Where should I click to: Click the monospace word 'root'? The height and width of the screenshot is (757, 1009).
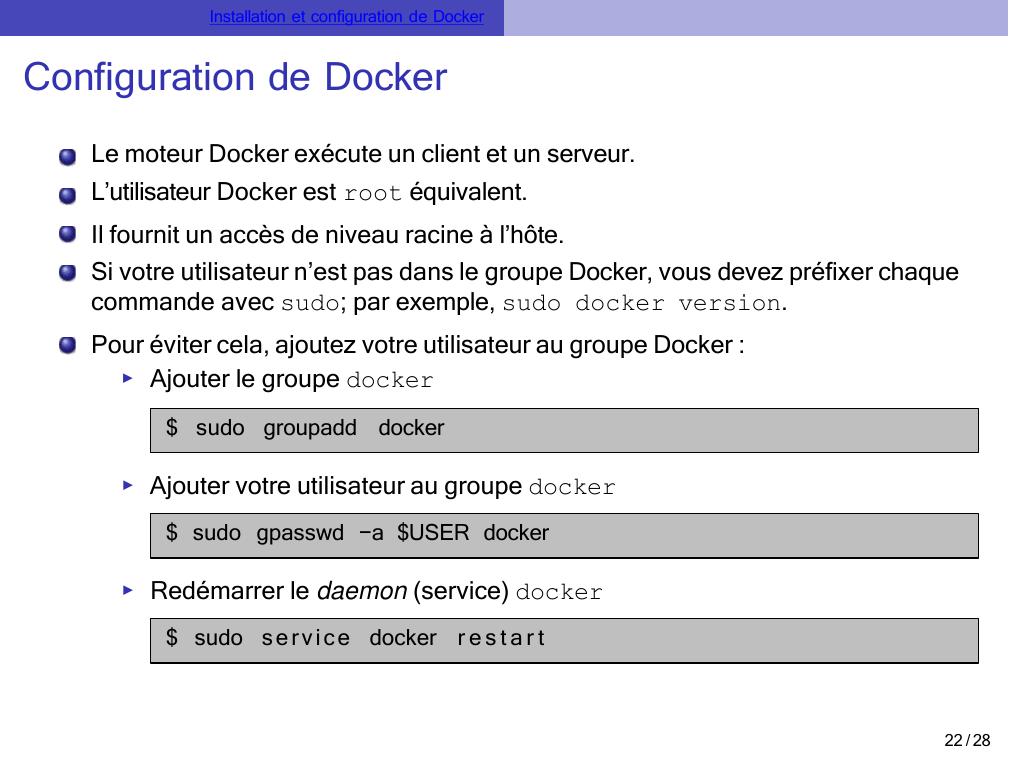pos(372,193)
